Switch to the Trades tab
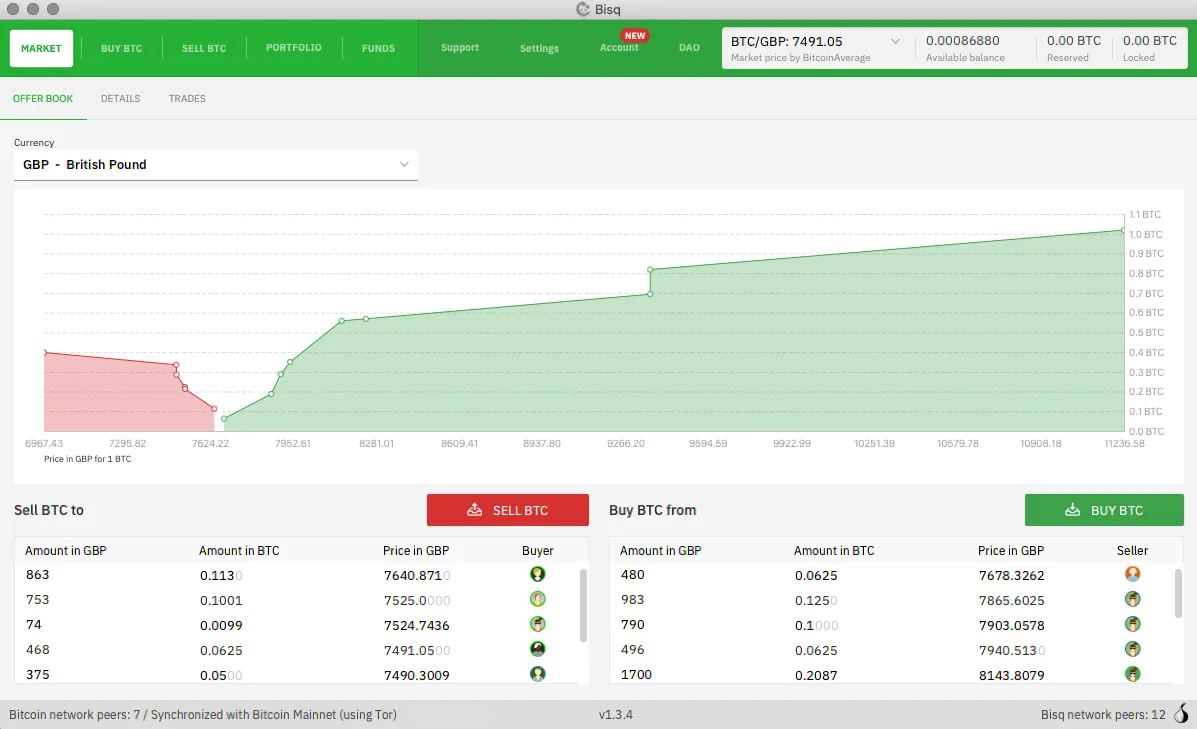This screenshot has height=729, width=1197. click(x=187, y=99)
